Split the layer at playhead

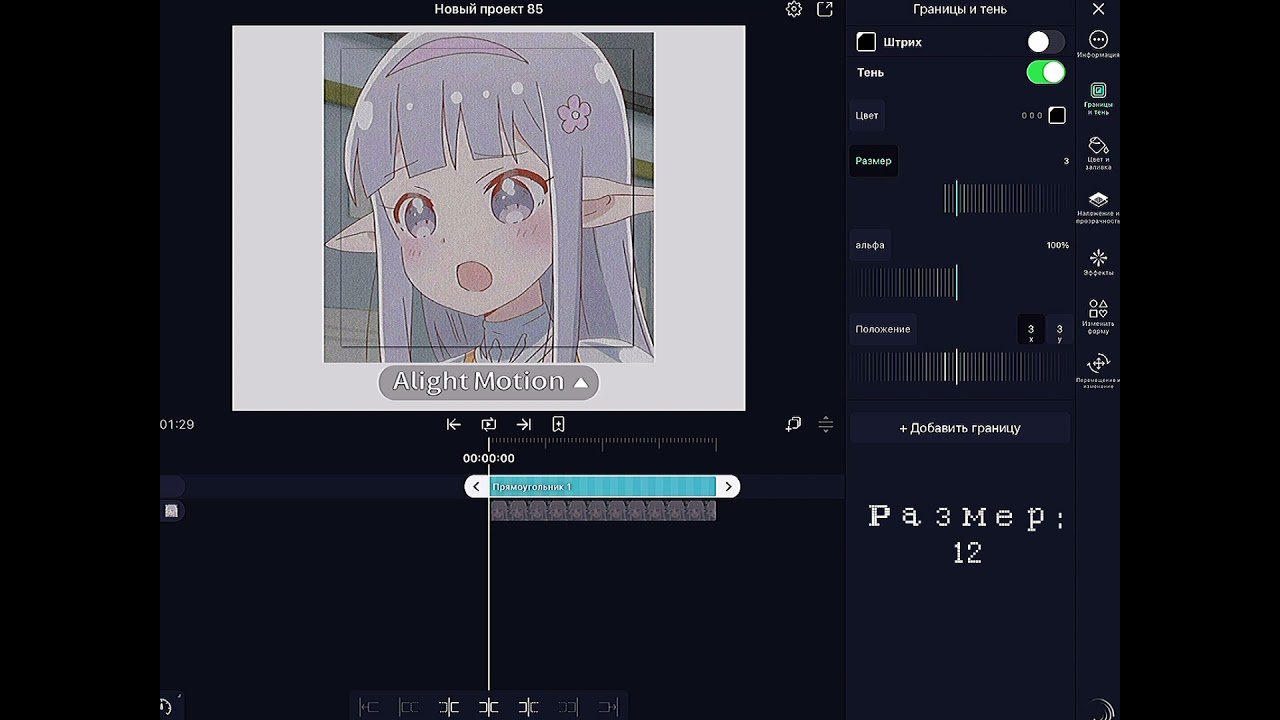pyautogui.click(x=489, y=707)
